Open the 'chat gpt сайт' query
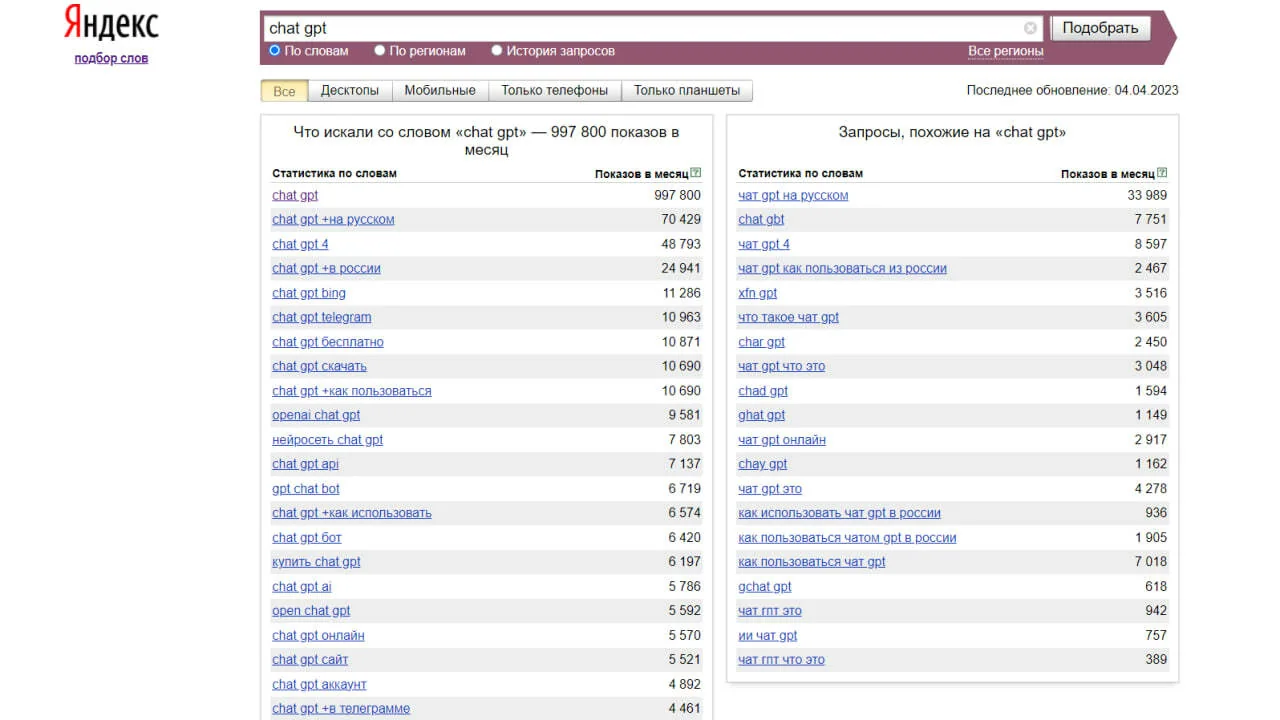The width and height of the screenshot is (1280, 720). click(310, 660)
